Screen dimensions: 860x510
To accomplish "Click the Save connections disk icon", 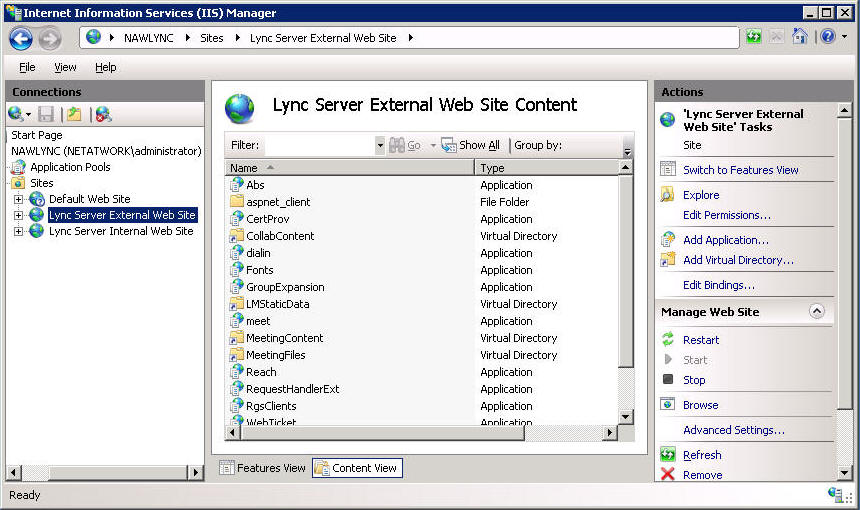I will (x=46, y=114).
